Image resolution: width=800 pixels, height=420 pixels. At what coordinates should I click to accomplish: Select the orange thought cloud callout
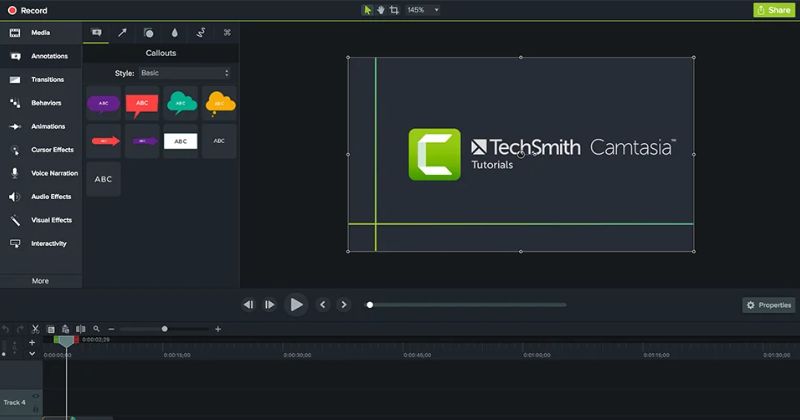[219, 104]
